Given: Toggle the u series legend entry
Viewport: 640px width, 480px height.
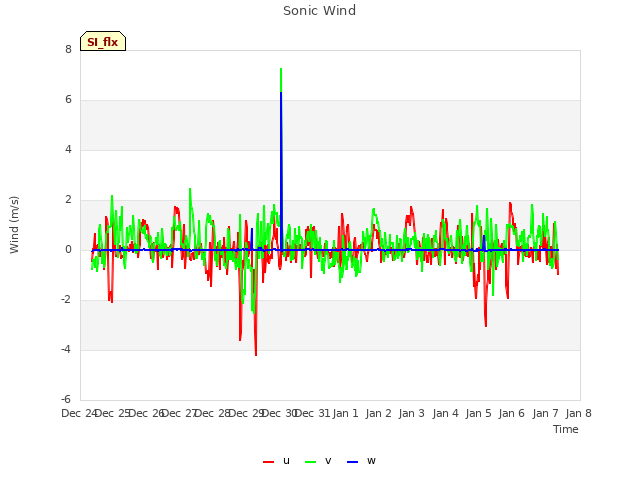Looking at the screenshot, I should 276,461.
